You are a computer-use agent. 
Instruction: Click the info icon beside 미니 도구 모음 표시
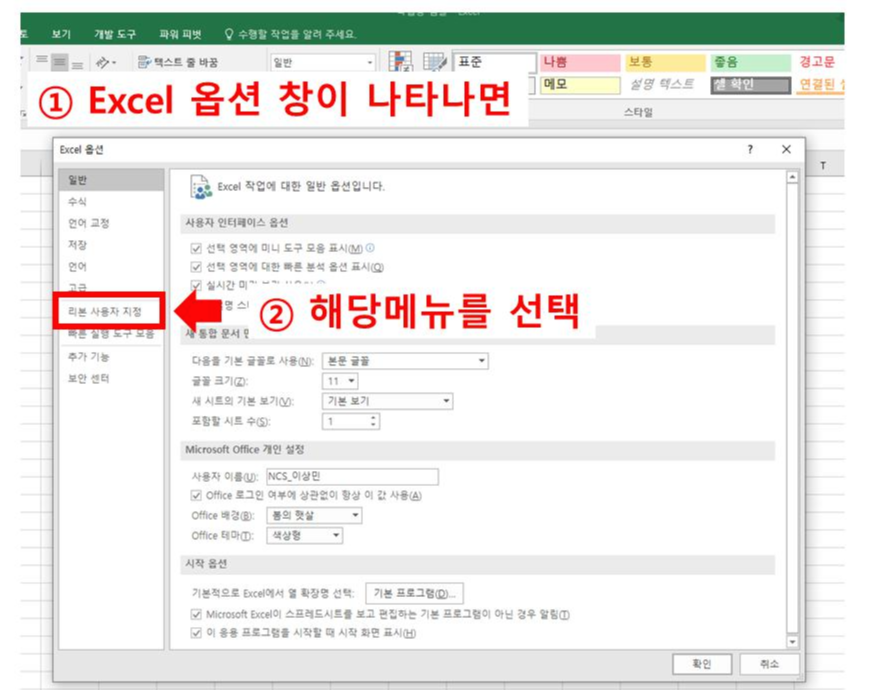pos(370,247)
